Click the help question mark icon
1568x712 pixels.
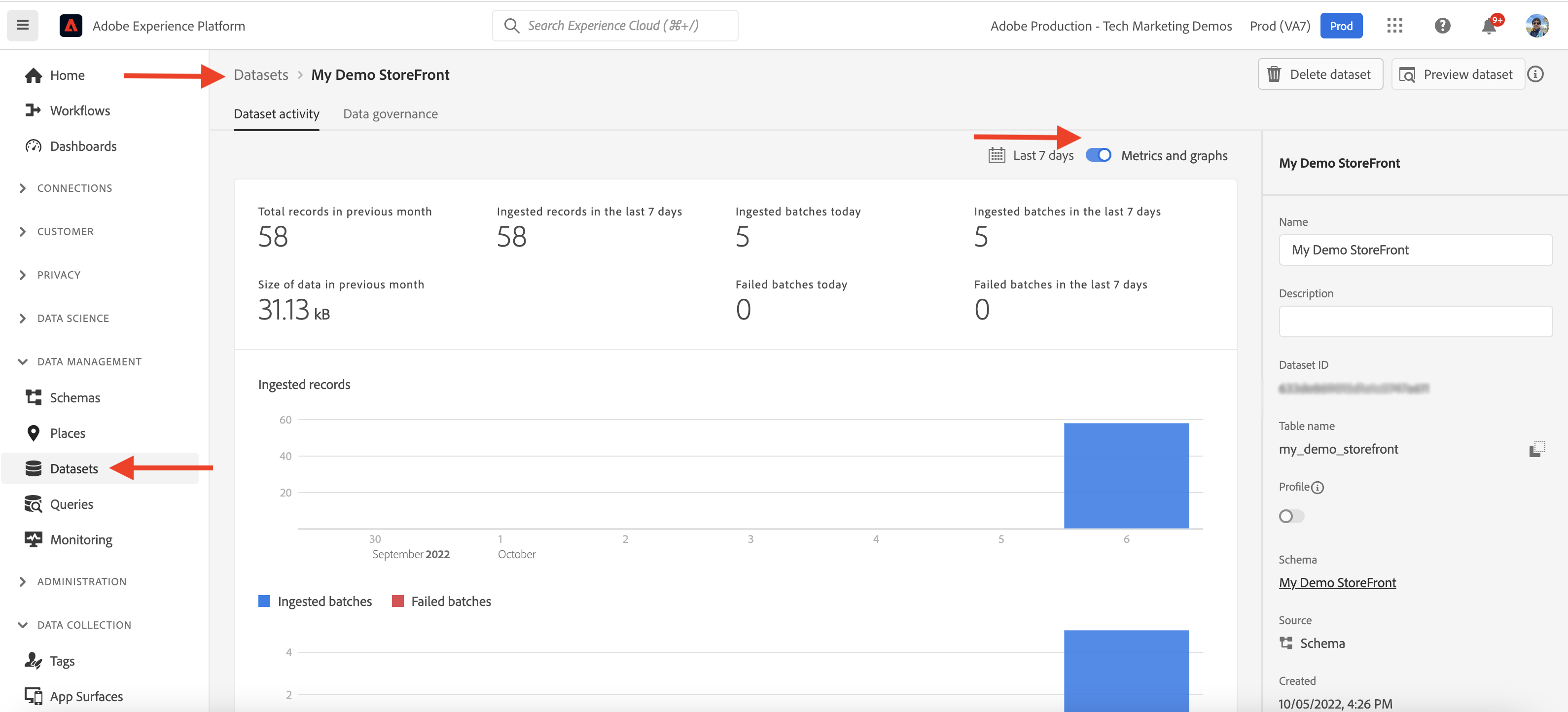tap(1442, 26)
